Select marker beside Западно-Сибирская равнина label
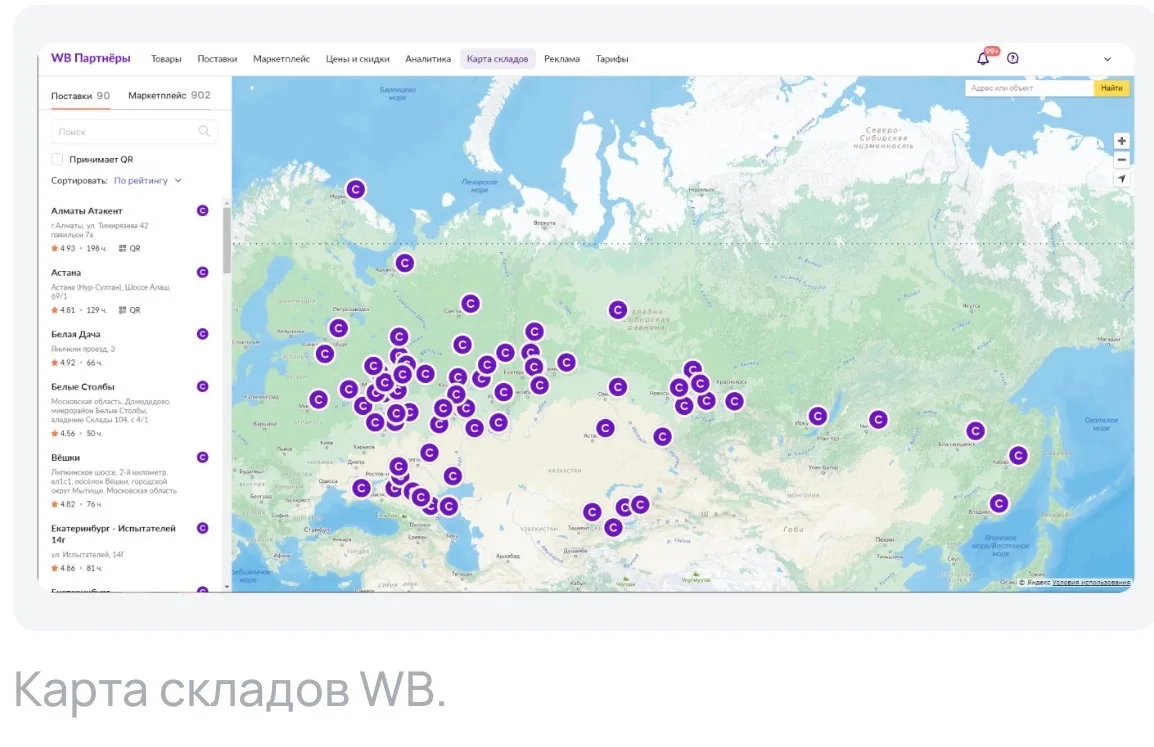Image resolution: width=1154 pixels, height=747 pixels. point(617,310)
